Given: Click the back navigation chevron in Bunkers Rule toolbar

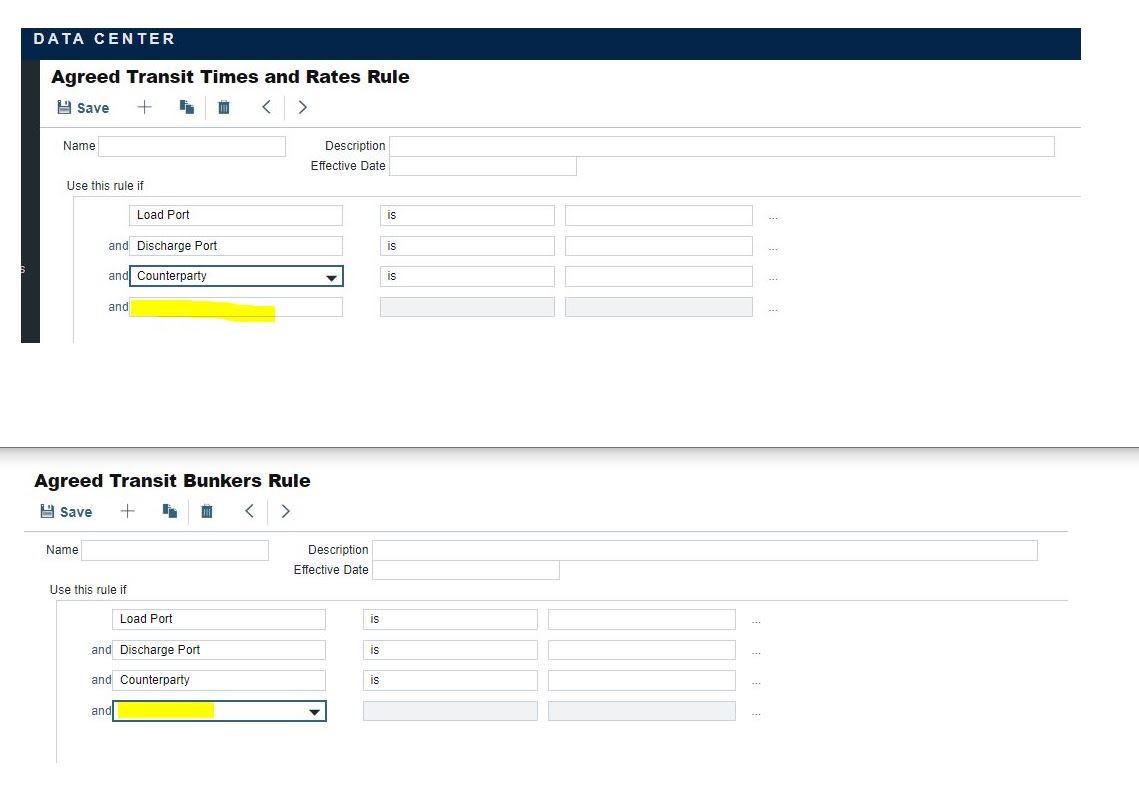Looking at the screenshot, I should [249, 511].
